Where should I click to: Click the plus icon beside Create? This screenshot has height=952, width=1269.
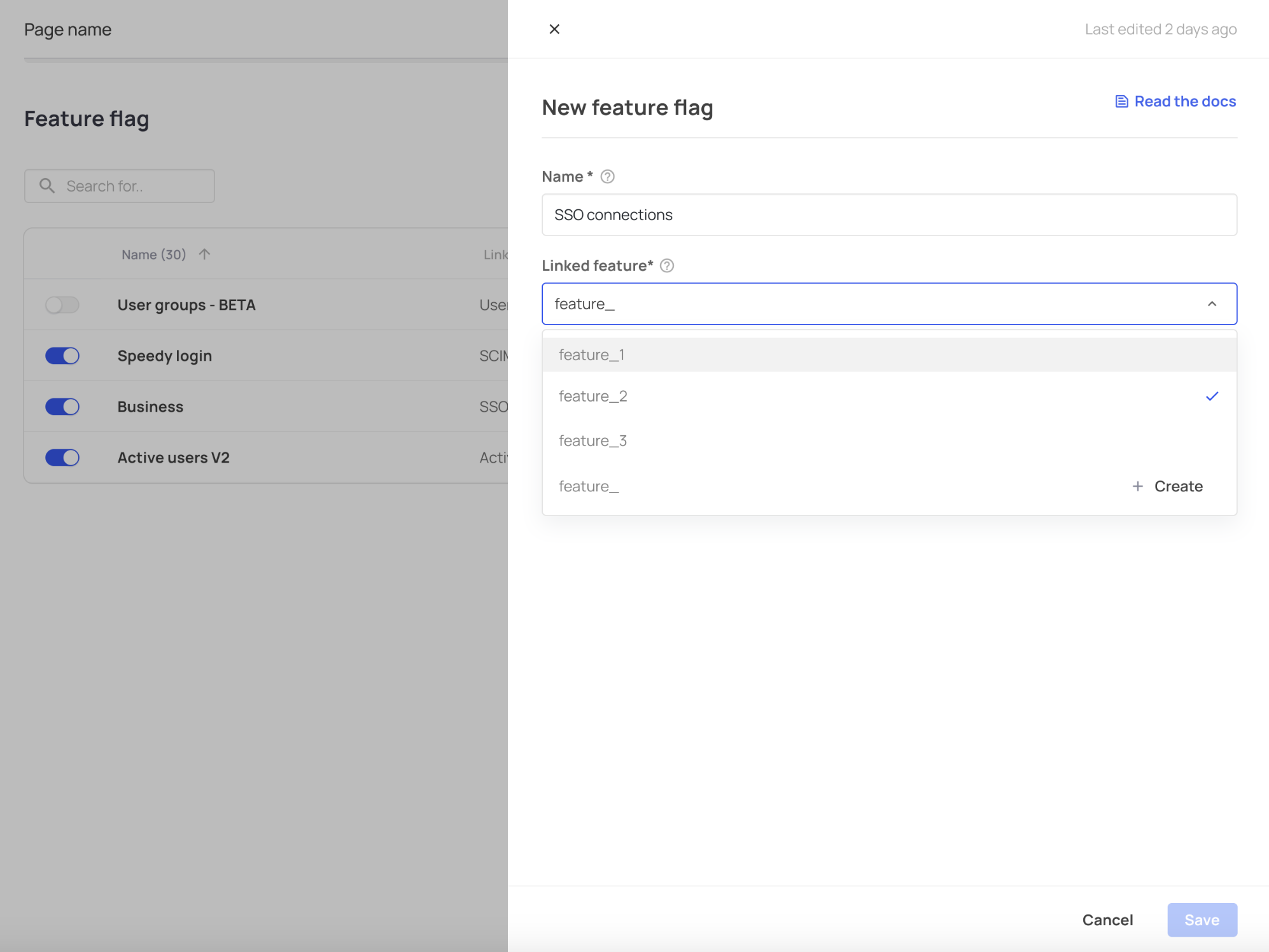tap(1138, 486)
